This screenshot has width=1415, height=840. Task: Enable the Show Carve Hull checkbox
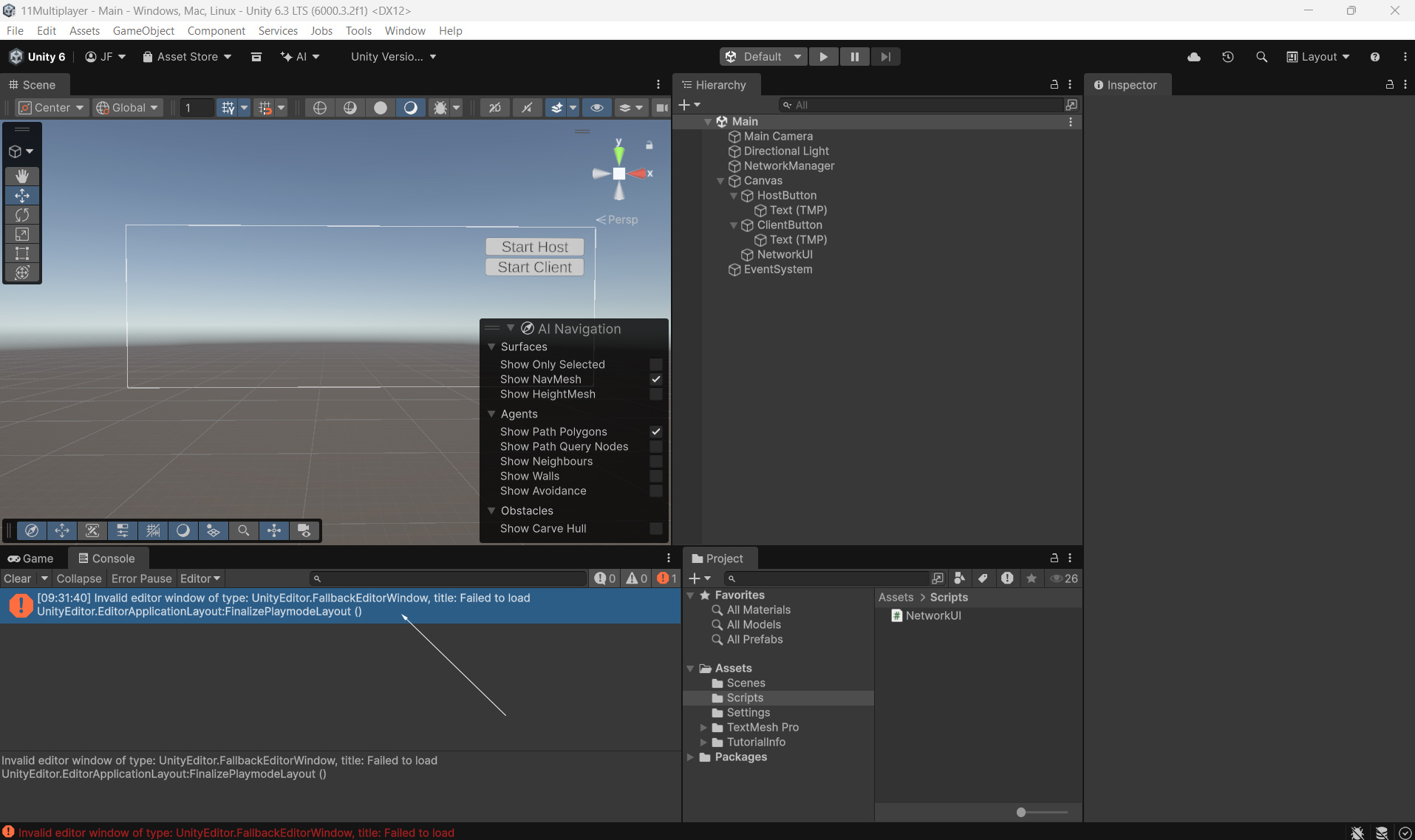(x=655, y=528)
